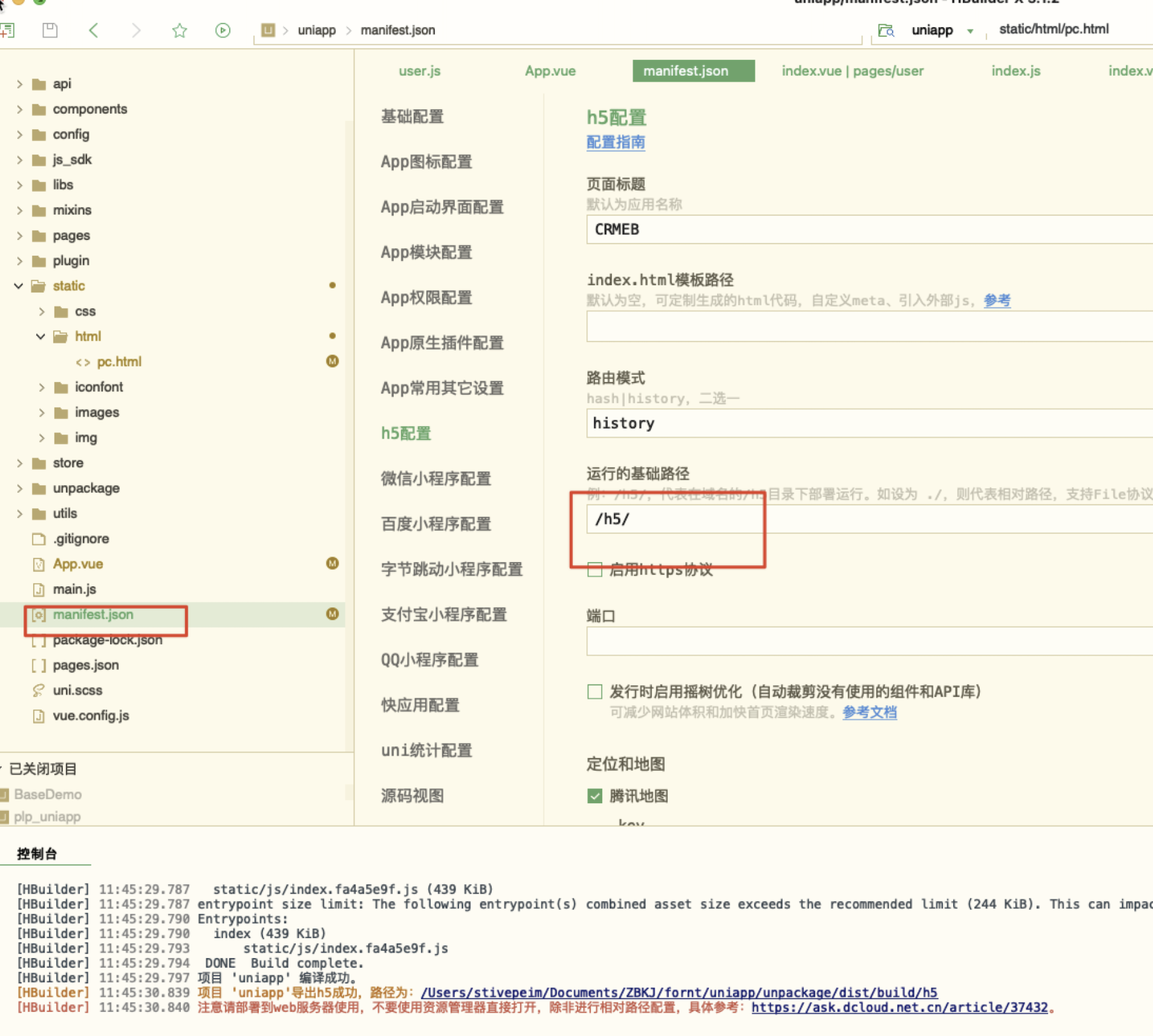Open the 微信小程序配置 section

[436, 479]
